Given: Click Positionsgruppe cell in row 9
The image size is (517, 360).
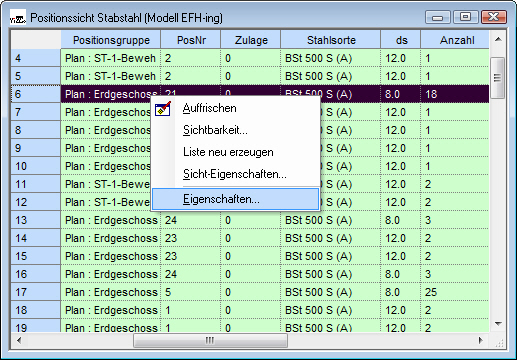Looking at the screenshot, I should click(x=106, y=148).
